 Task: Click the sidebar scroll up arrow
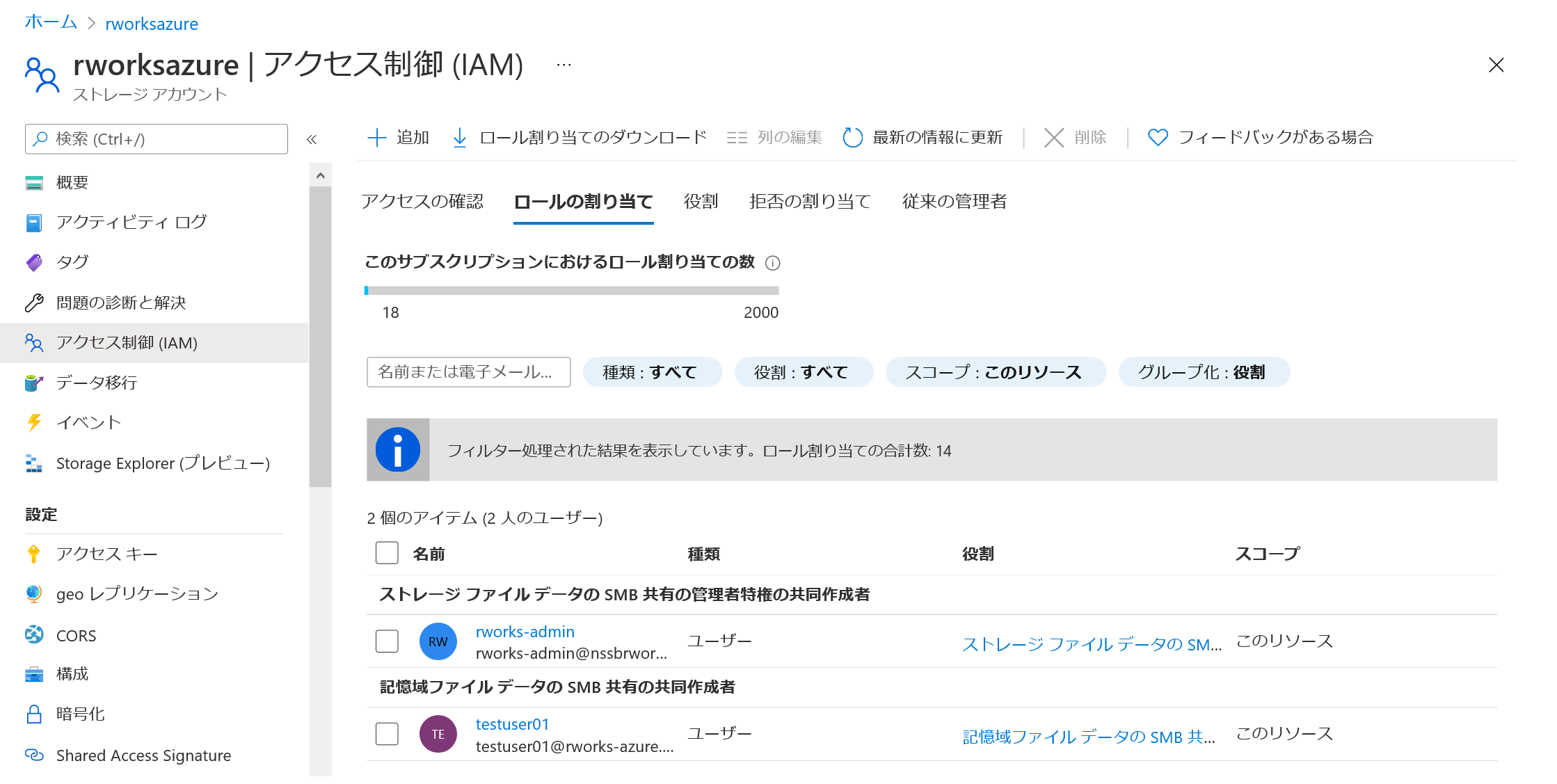pyautogui.click(x=320, y=175)
